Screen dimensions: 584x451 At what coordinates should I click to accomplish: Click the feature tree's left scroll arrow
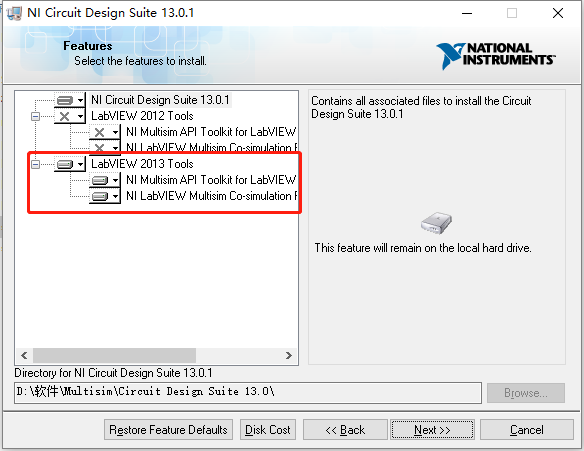click(x=24, y=356)
